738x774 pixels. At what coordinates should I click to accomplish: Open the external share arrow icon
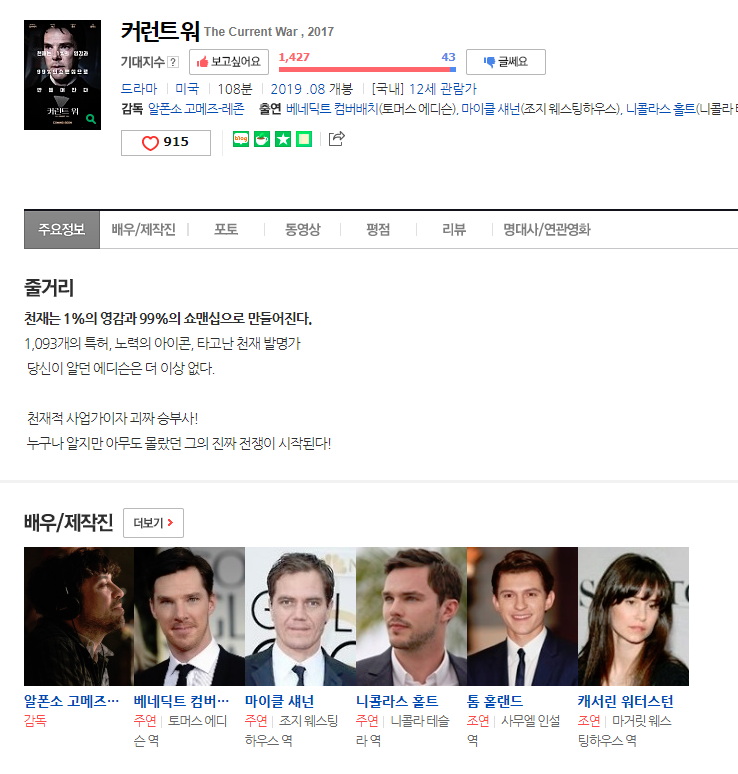(336, 139)
